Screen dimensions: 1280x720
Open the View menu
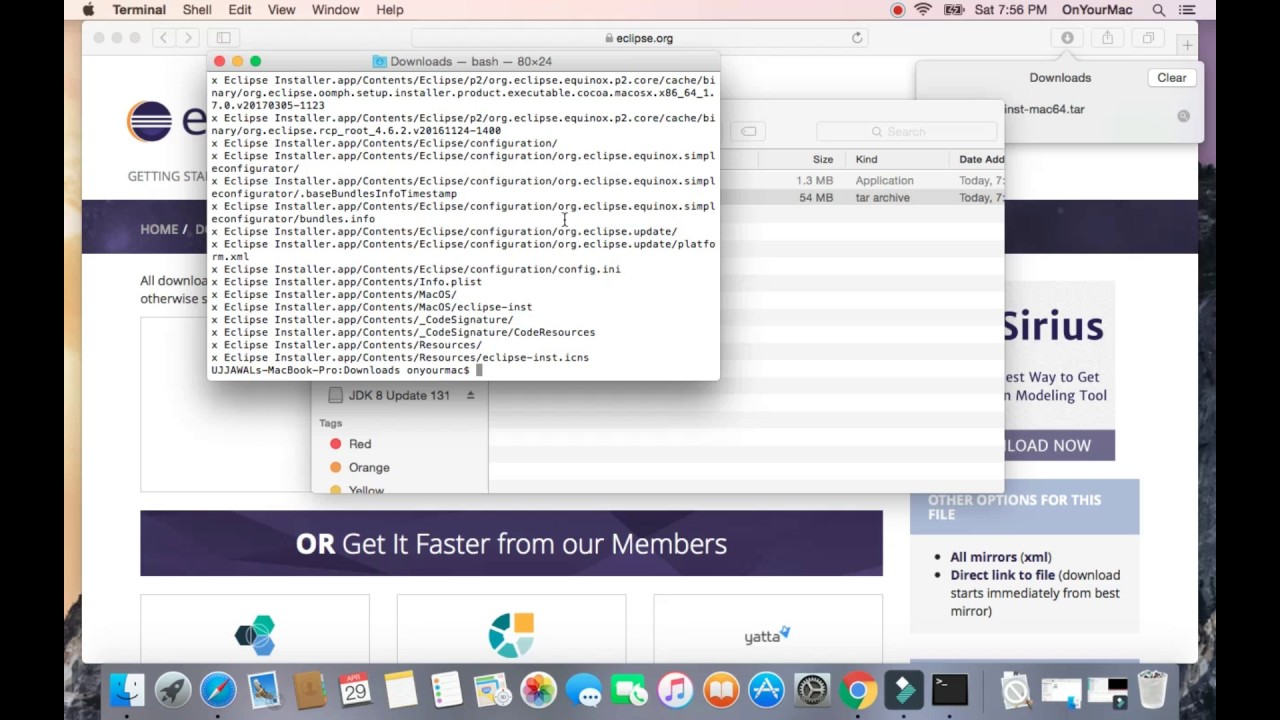pos(281,10)
